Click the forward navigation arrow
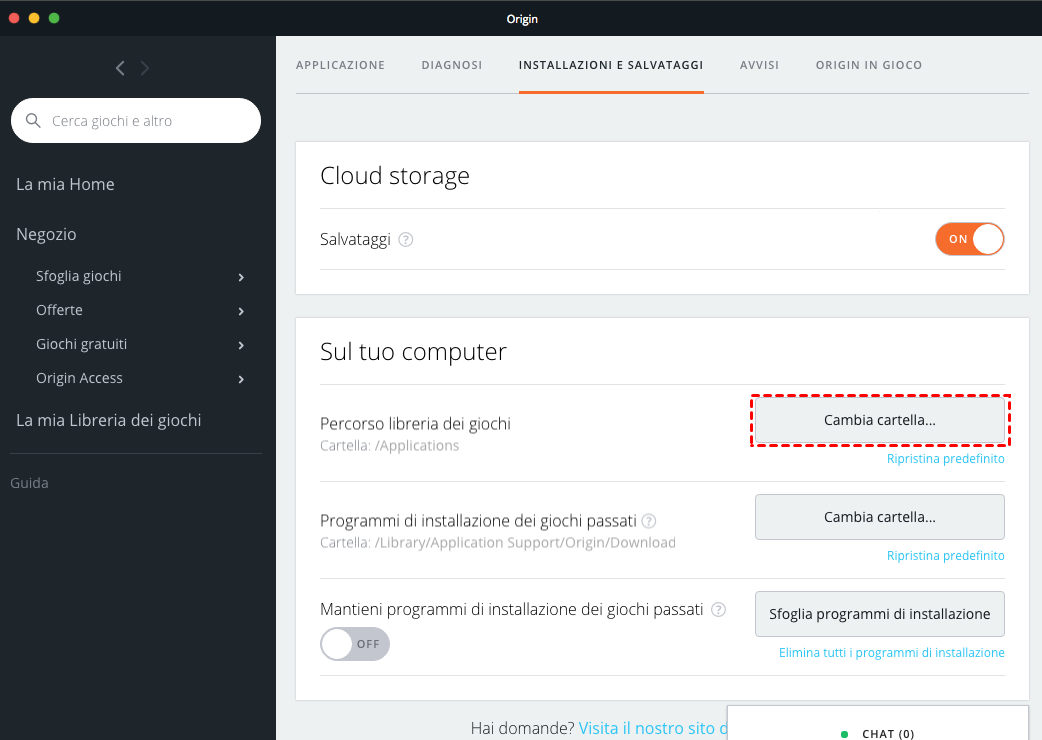This screenshot has width=1042, height=740. (x=145, y=68)
